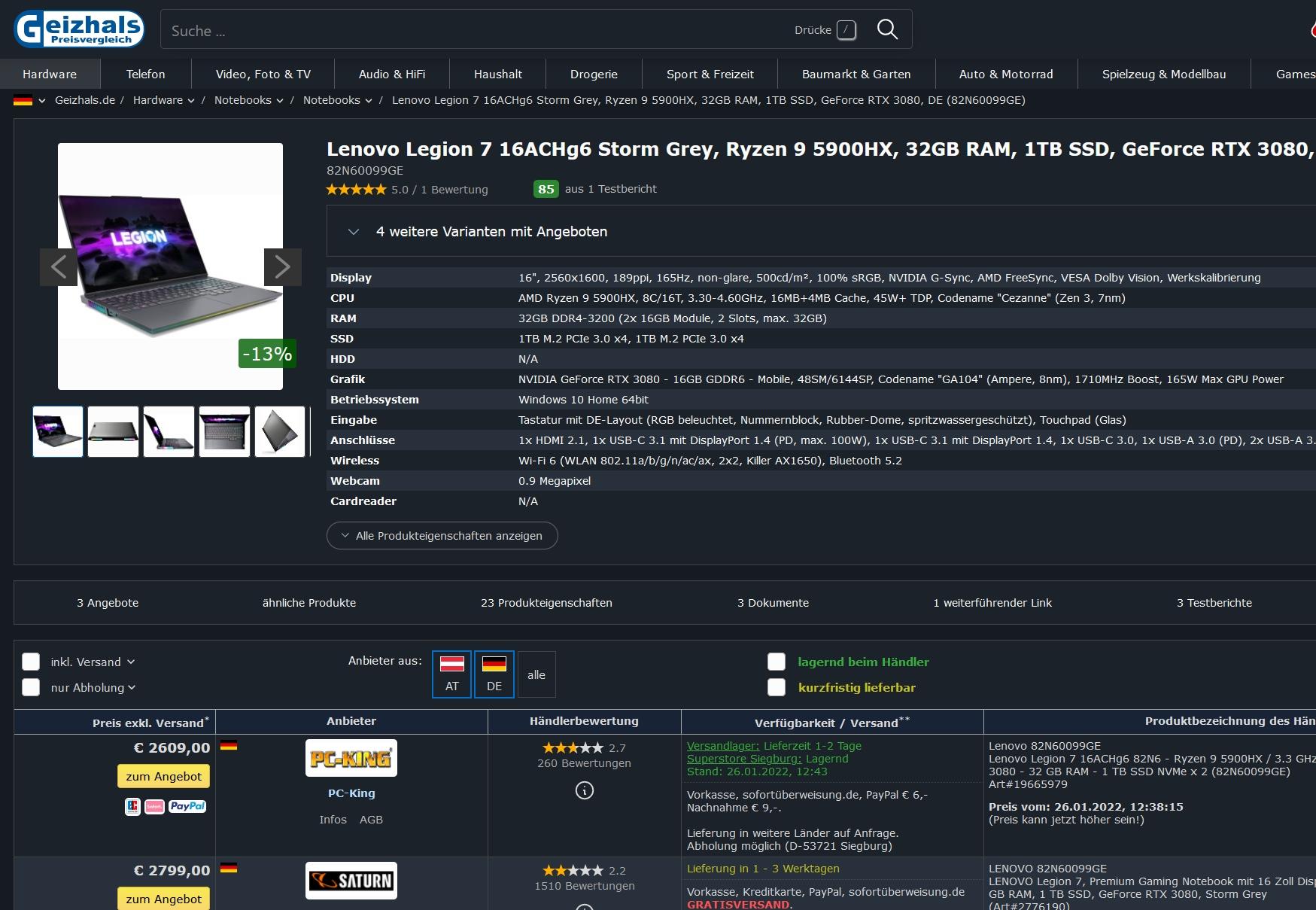
Task: Tick the lagernd beim Händler checkbox
Action: tap(776, 662)
